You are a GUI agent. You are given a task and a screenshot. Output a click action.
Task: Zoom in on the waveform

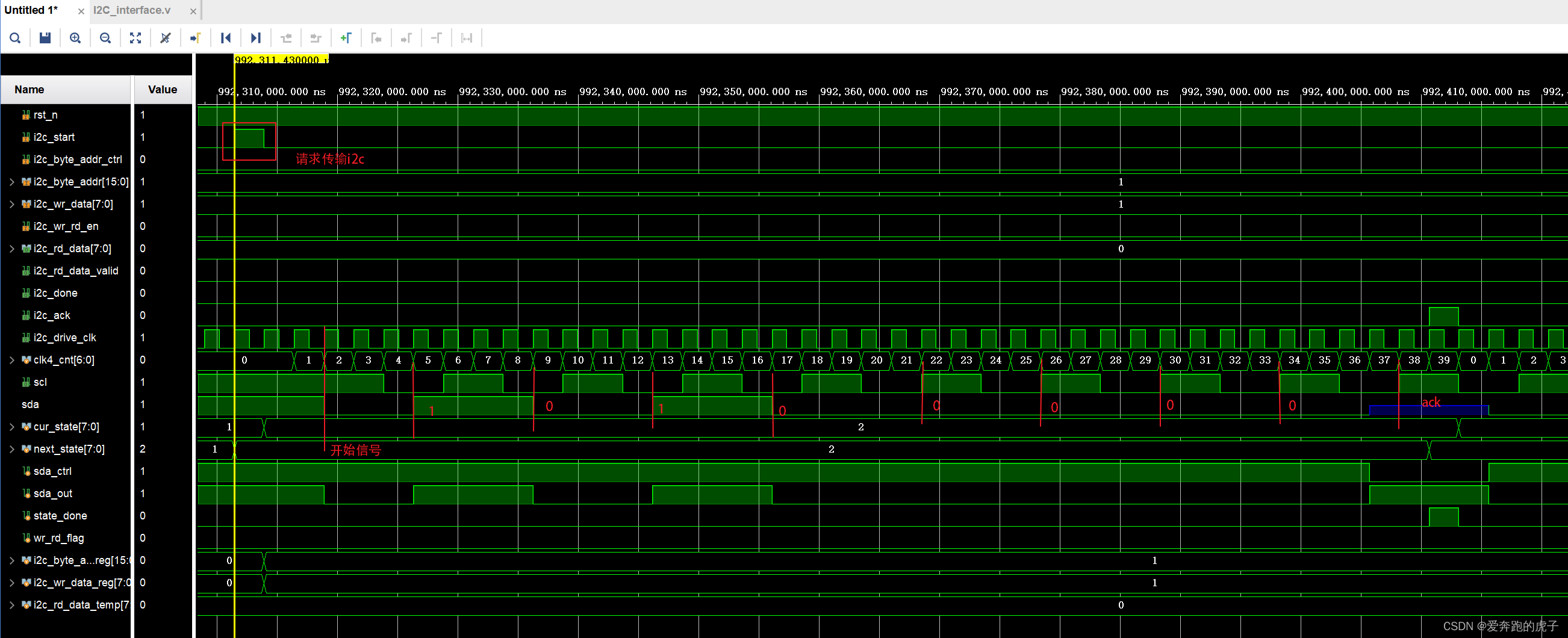(75, 39)
